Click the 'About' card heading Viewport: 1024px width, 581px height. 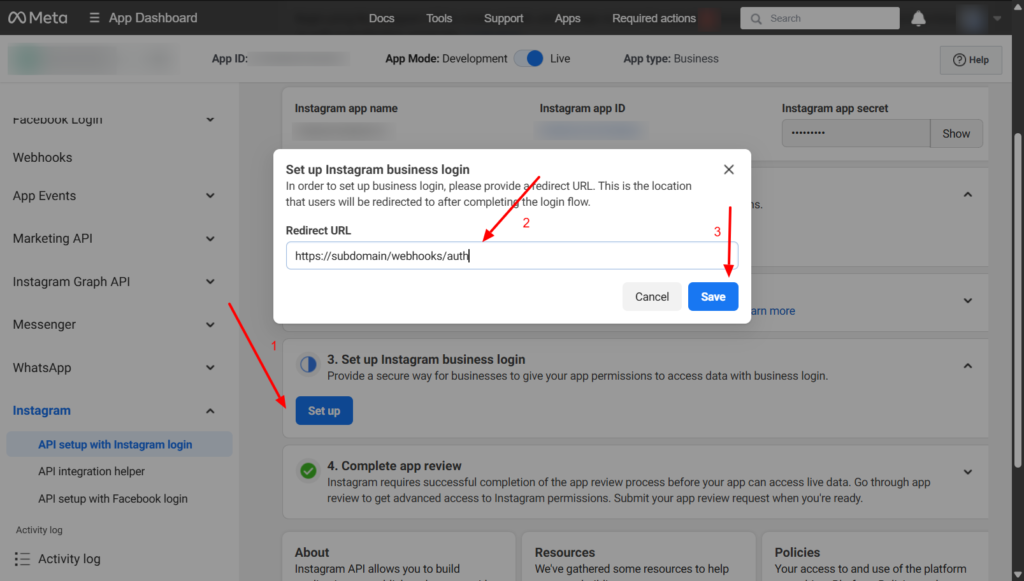pyautogui.click(x=312, y=552)
